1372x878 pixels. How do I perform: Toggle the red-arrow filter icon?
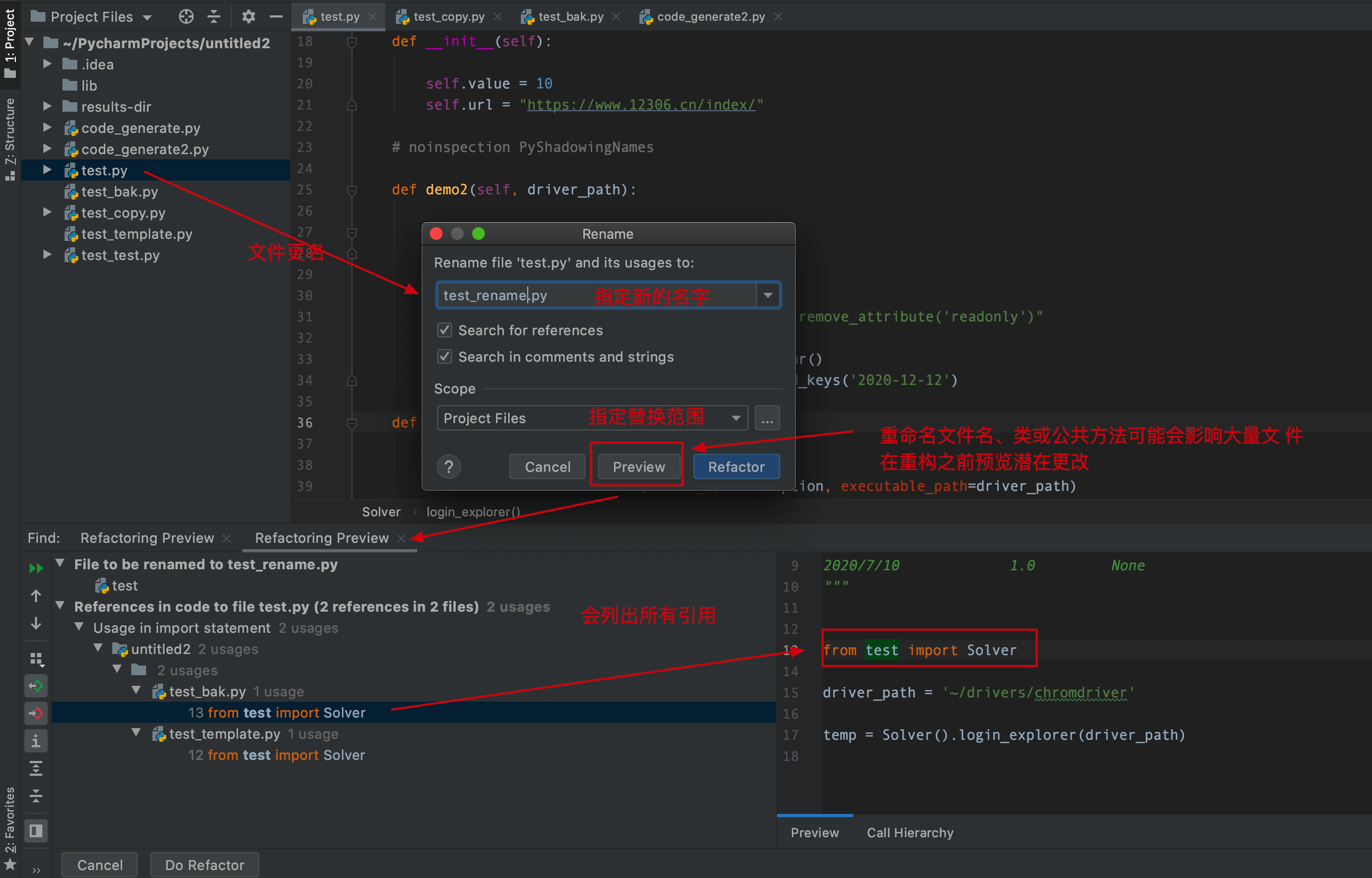pos(36,713)
